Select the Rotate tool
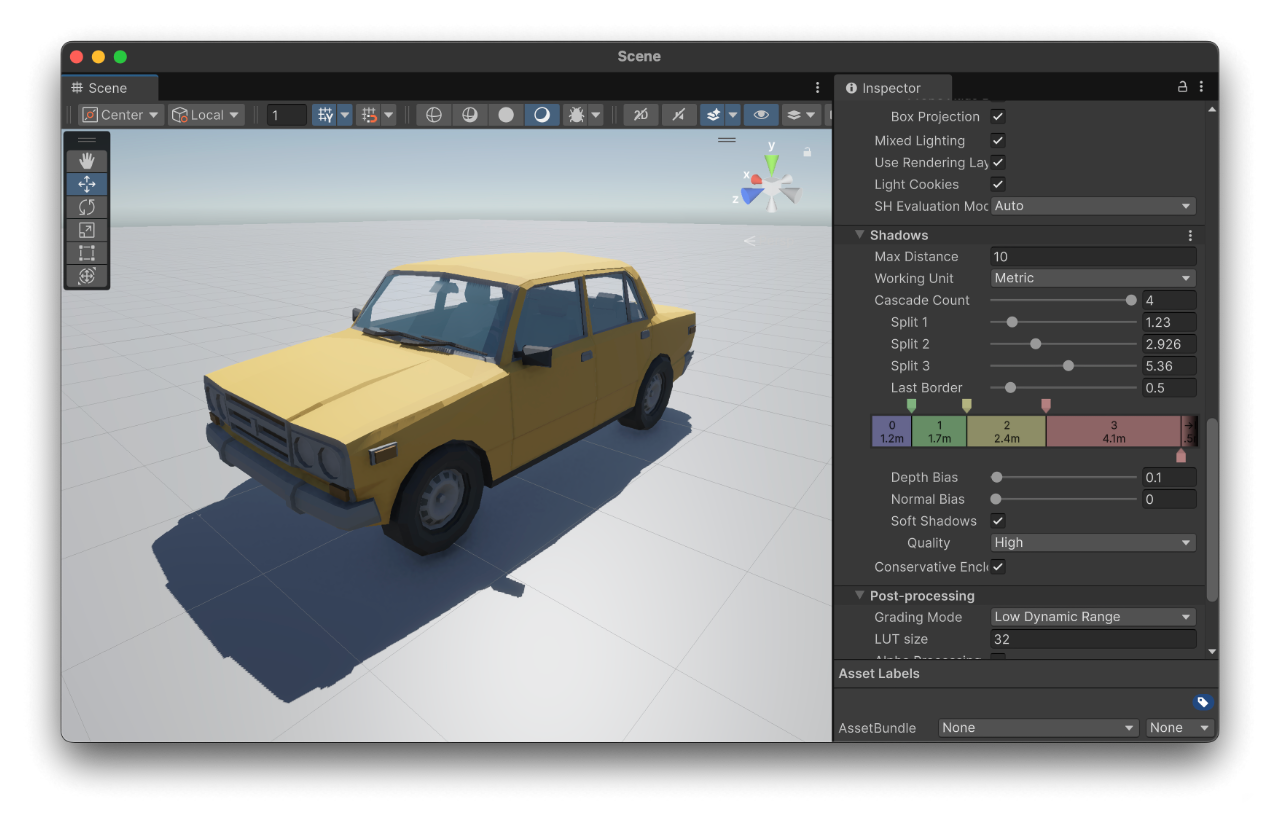 point(87,206)
